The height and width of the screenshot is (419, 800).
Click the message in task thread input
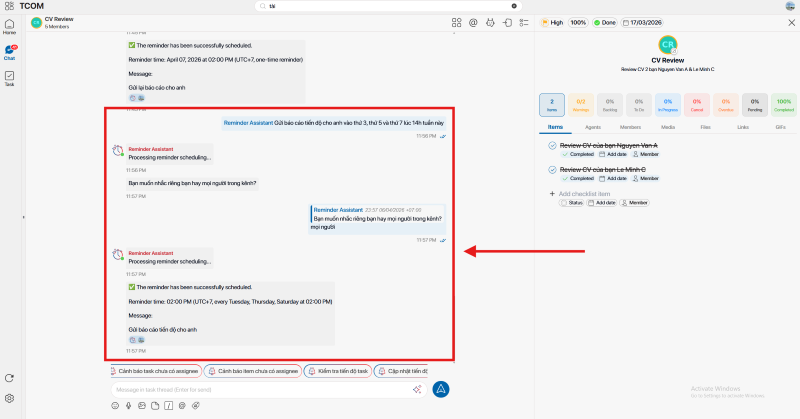[269, 390]
